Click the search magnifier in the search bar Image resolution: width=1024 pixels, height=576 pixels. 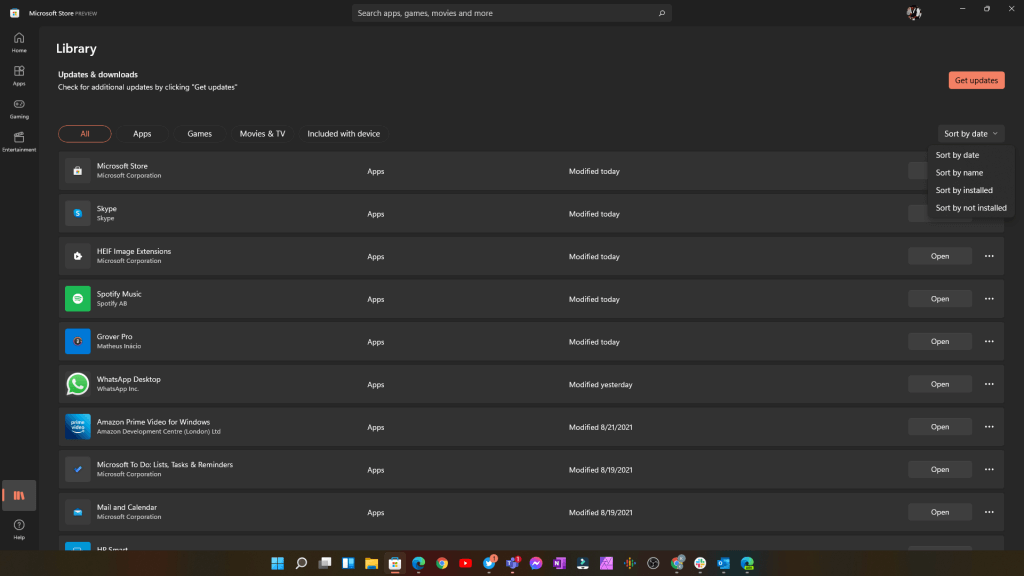click(x=661, y=13)
